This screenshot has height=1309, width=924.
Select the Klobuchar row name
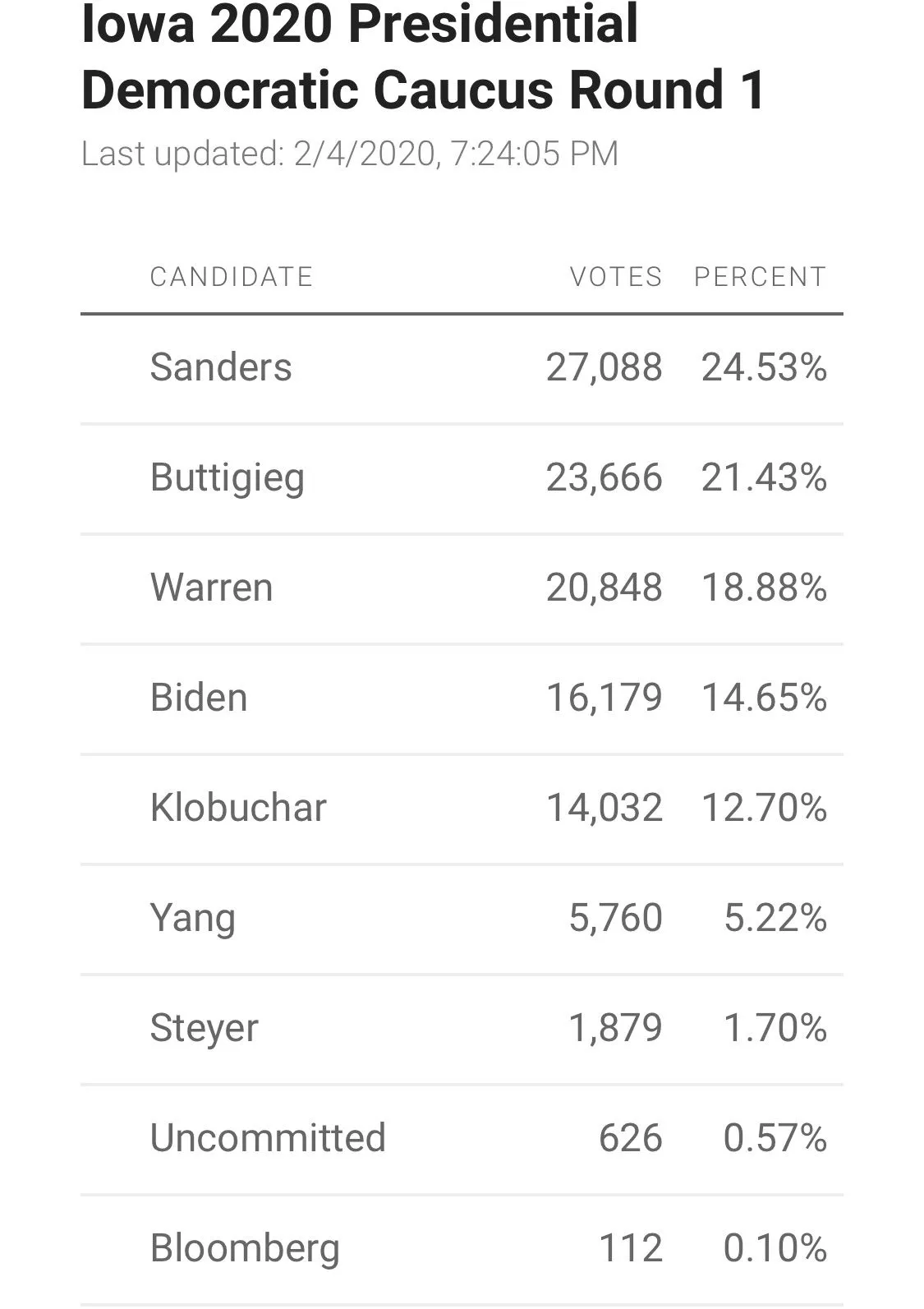[x=238, y=808]
